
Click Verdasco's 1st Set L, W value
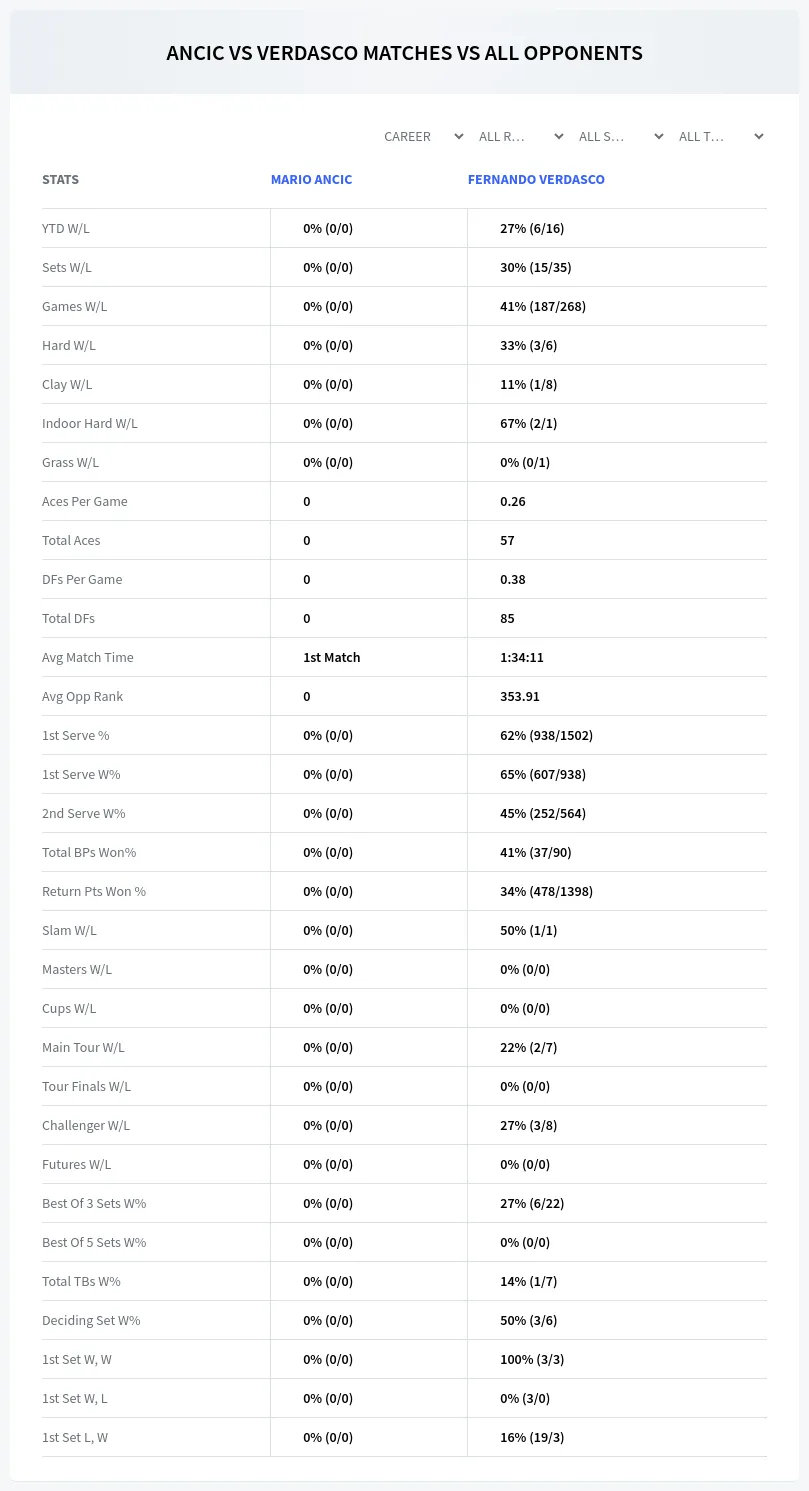(x=532, y=1437)
